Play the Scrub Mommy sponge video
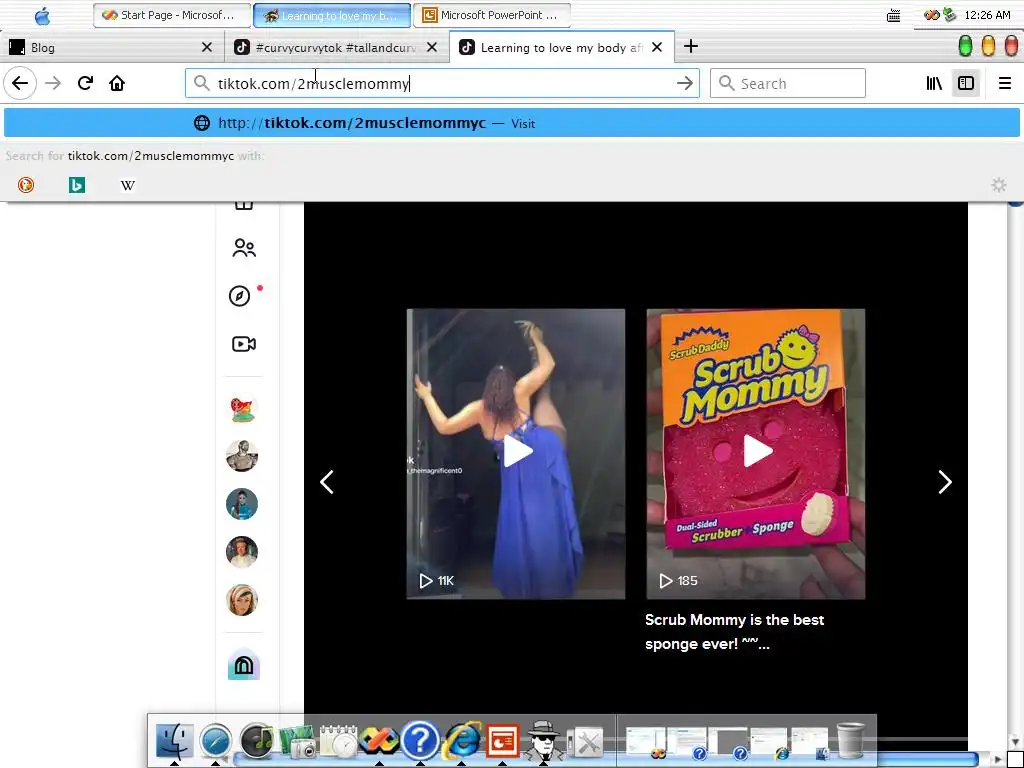This screenshot has height=768, width=1024. (756, 453)
